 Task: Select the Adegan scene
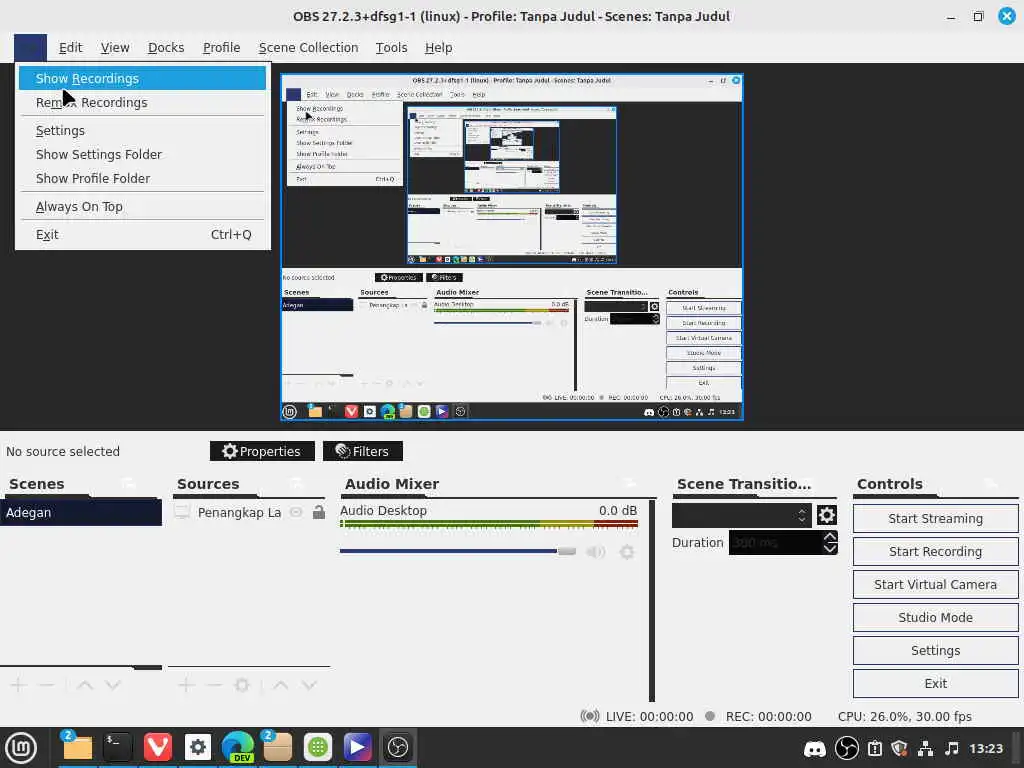[x=81, y=513]
